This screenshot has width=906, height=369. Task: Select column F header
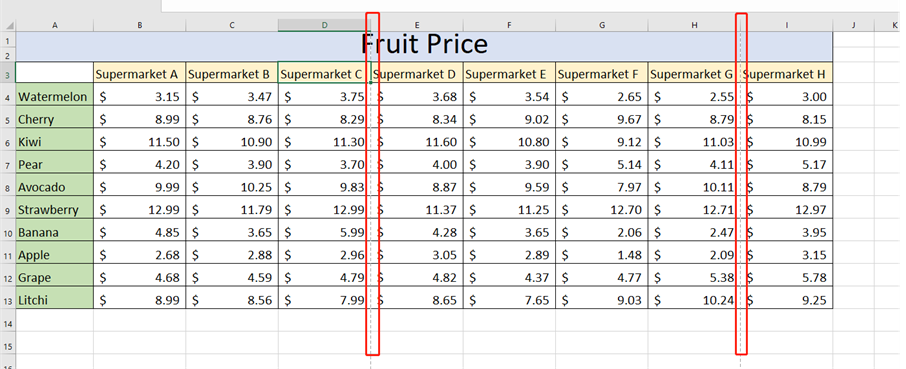click(x=509, y=25)
